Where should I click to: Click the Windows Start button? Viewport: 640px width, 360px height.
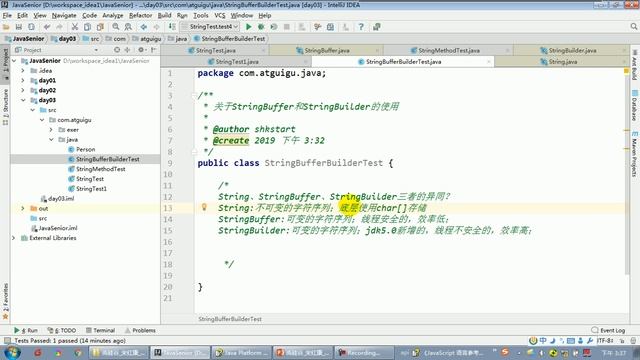tap(11, 353)
